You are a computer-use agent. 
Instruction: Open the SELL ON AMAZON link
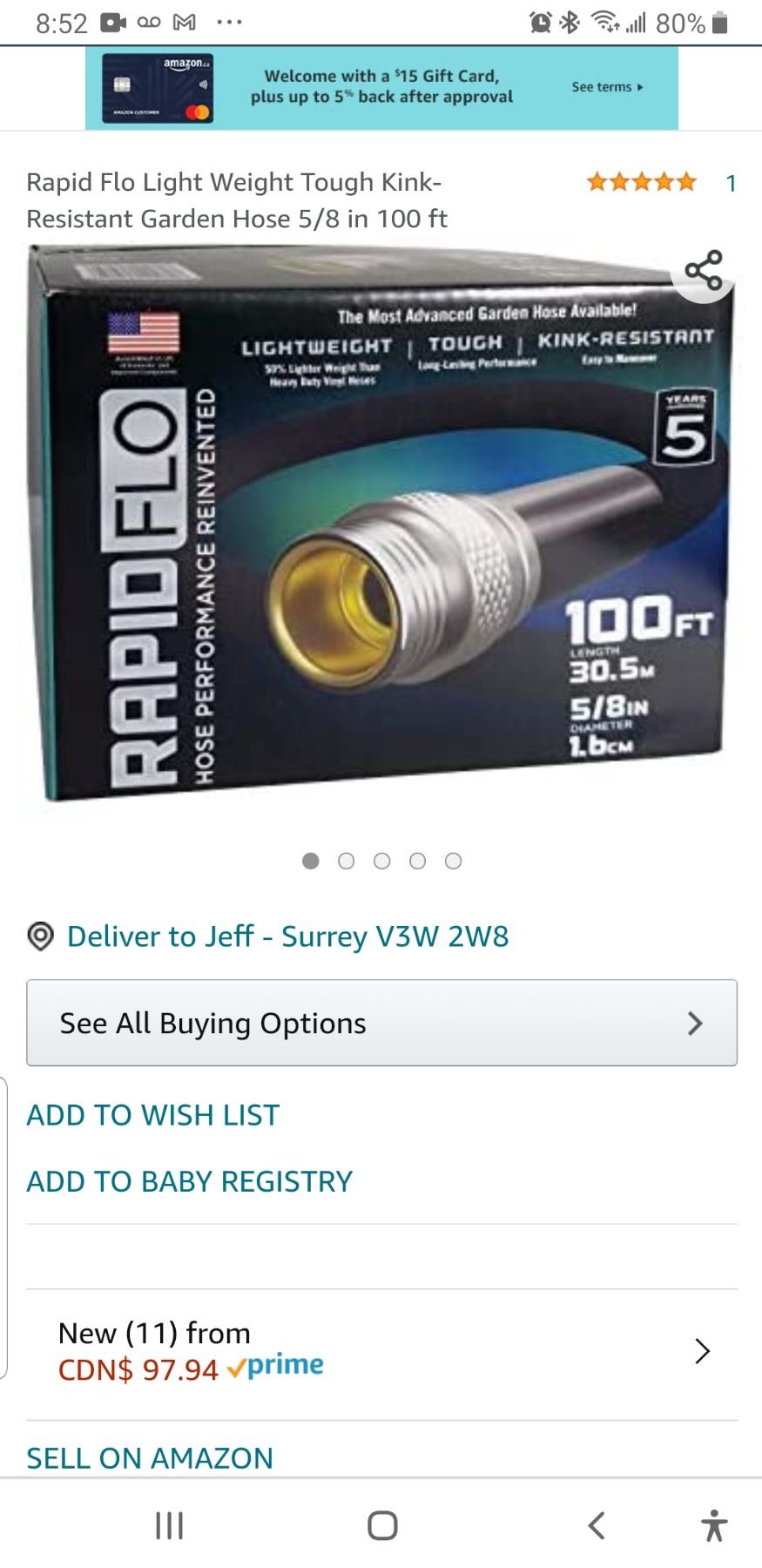[150, 1458]
